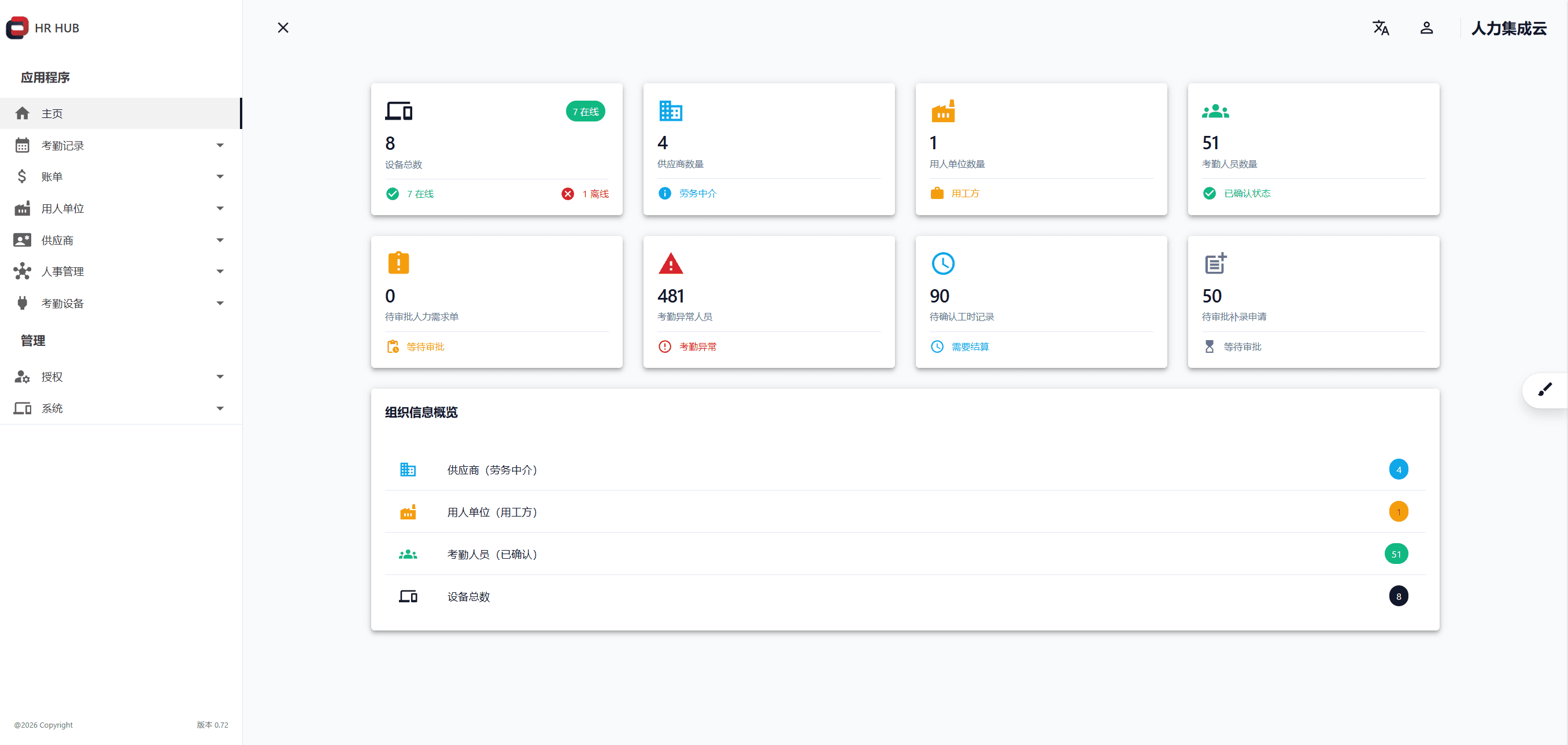The image size is (1568, 745).
Task: Close the sidebar with X icon
Action: coord(283,28)
